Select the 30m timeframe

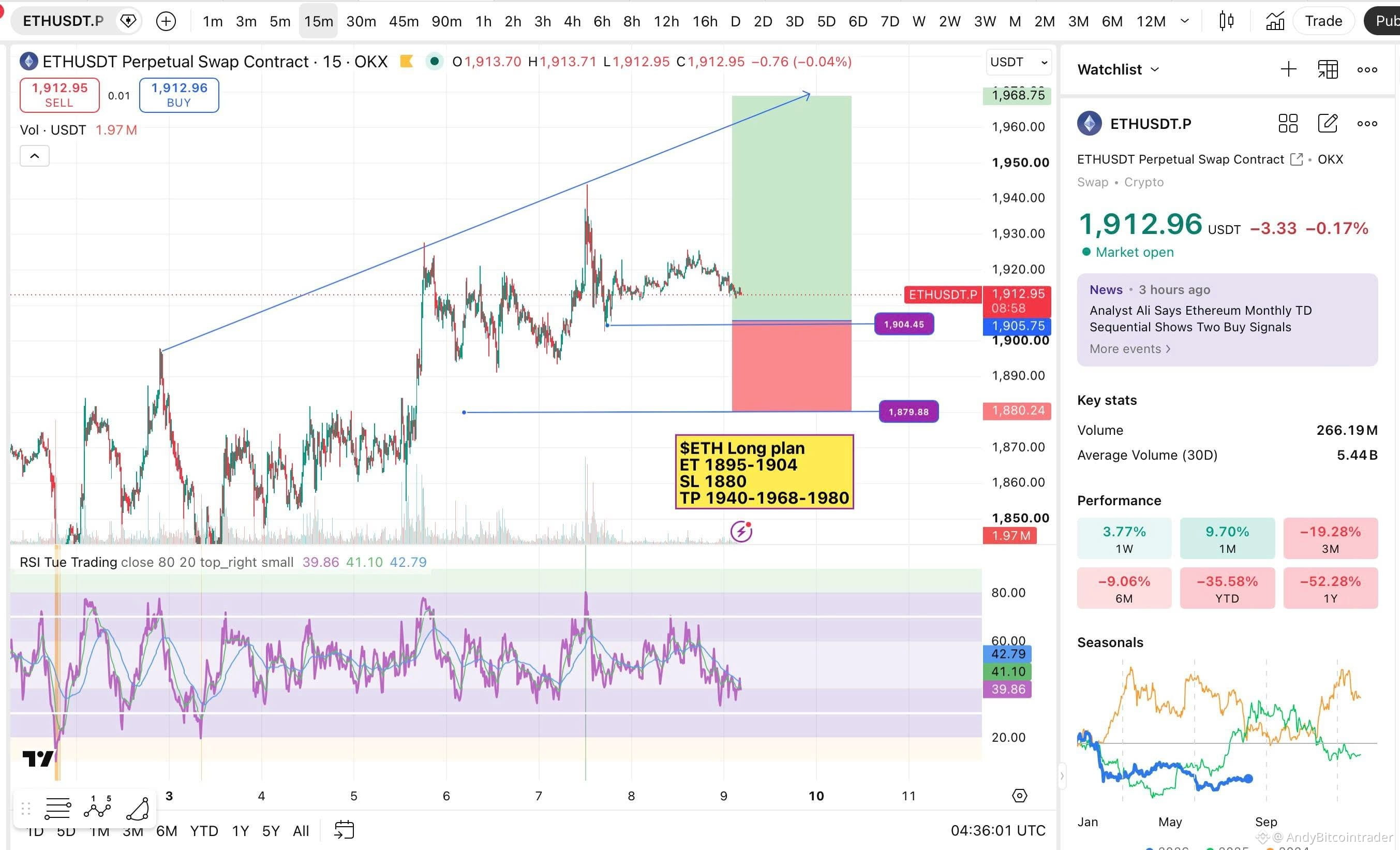(361, 22)
